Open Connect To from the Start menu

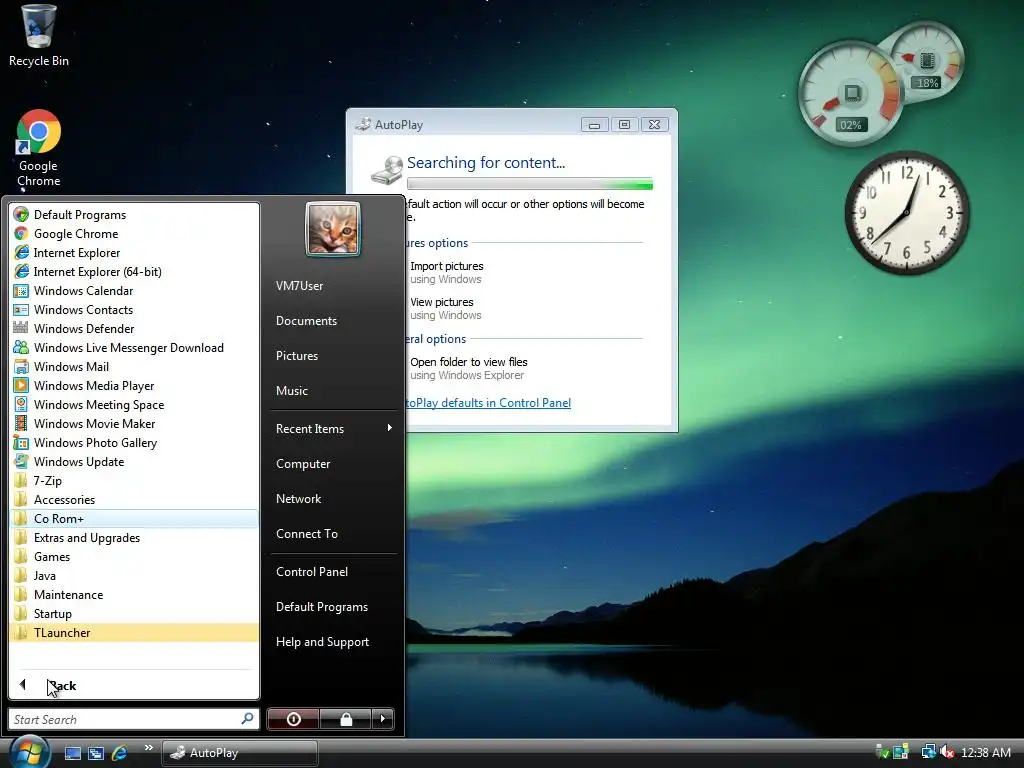(333, 534)
